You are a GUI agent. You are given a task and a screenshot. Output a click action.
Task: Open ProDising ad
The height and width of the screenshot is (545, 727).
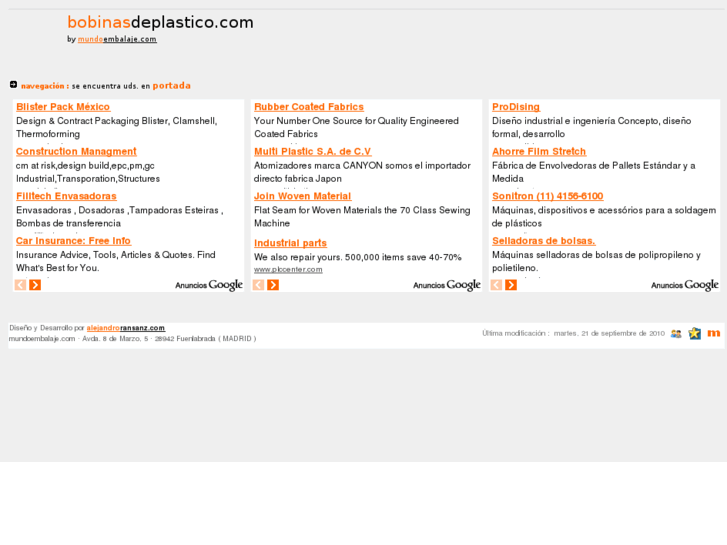click(516, 107)
